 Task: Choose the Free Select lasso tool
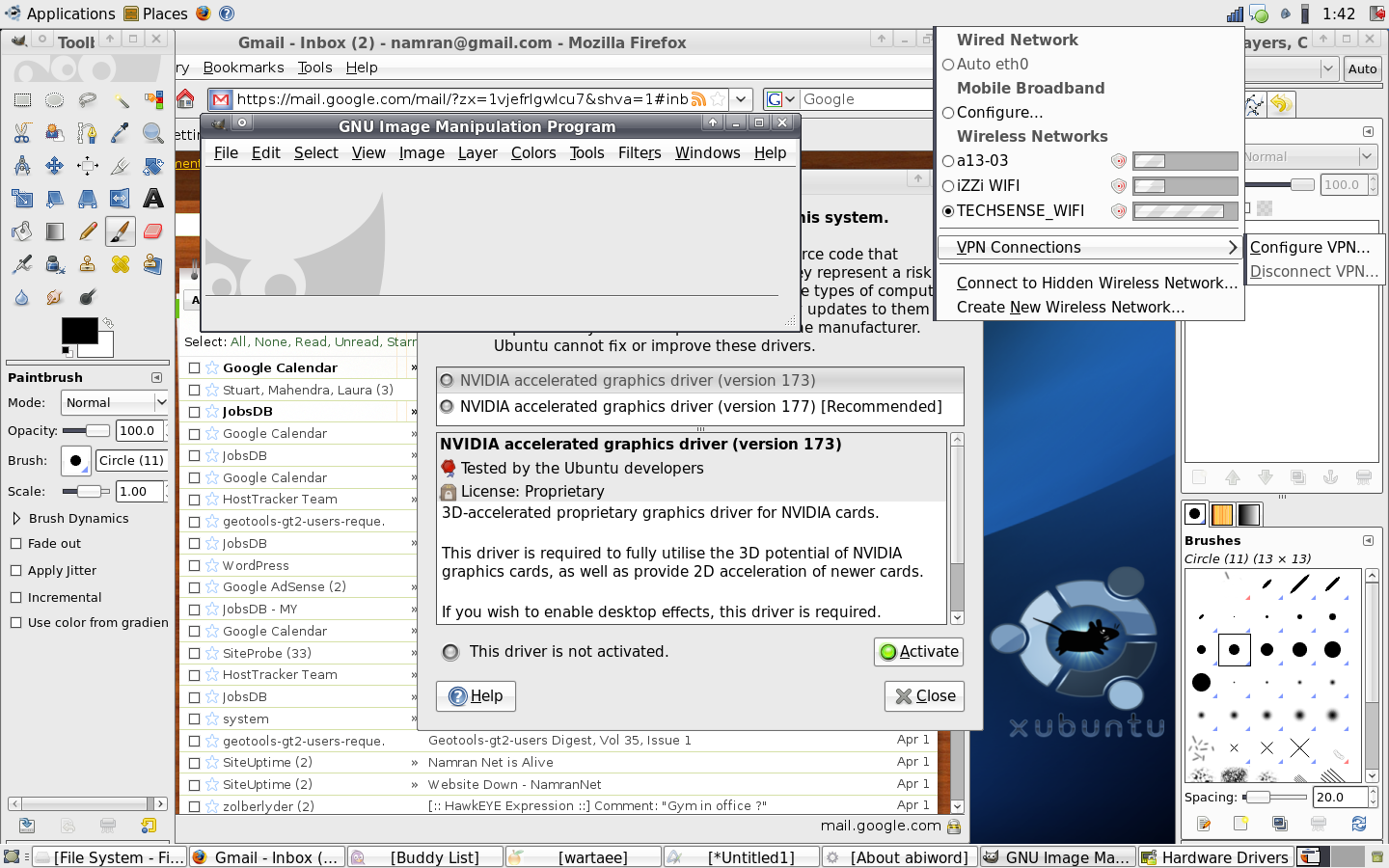pos(88,100)
